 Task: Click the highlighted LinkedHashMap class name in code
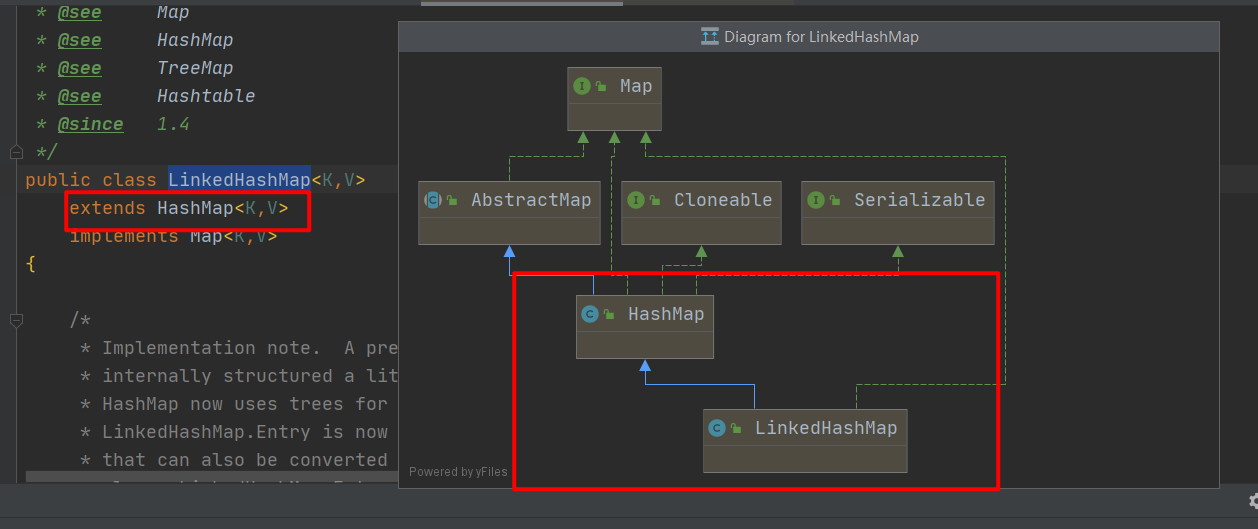(239, 180)
